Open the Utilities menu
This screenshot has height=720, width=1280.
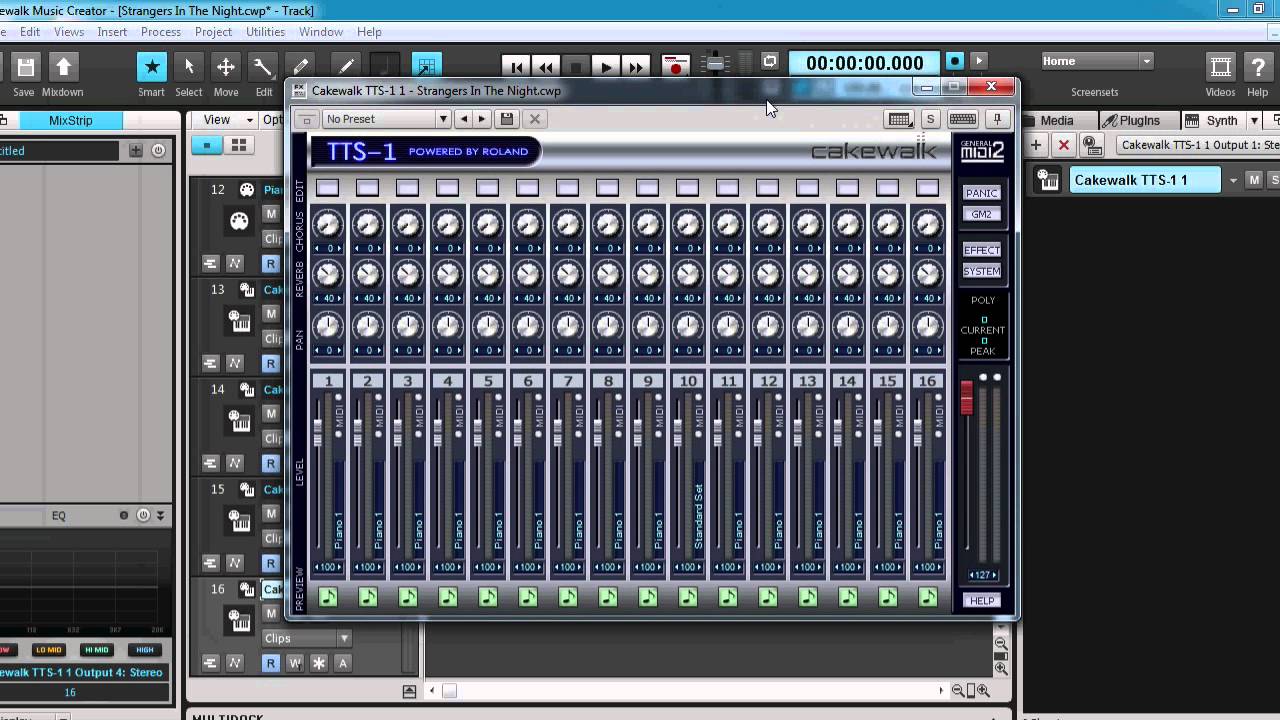point(265,32)
